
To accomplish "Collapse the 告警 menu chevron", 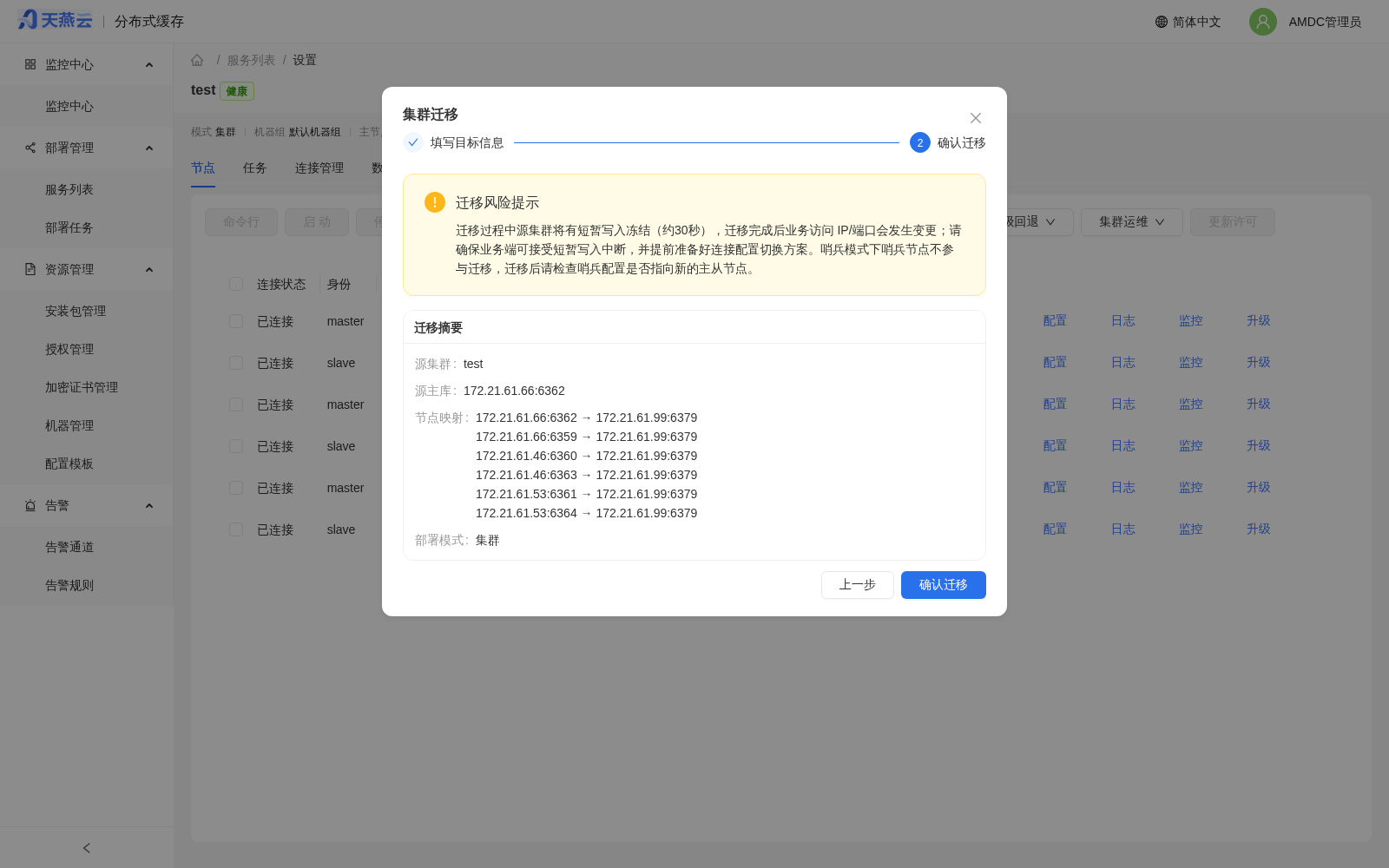I will pos(149,505).
